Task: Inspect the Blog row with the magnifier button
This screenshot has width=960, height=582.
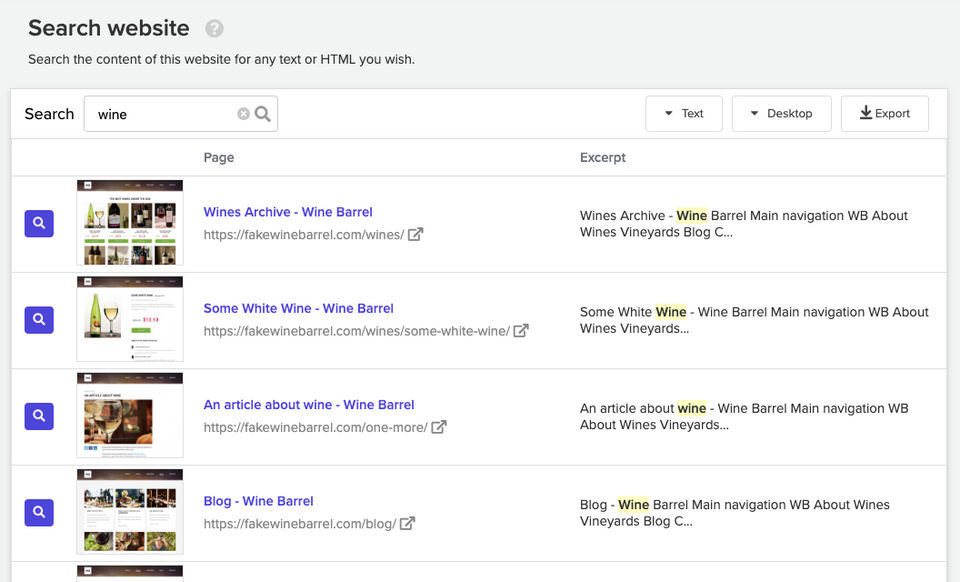Action: (x=39, y=512)
